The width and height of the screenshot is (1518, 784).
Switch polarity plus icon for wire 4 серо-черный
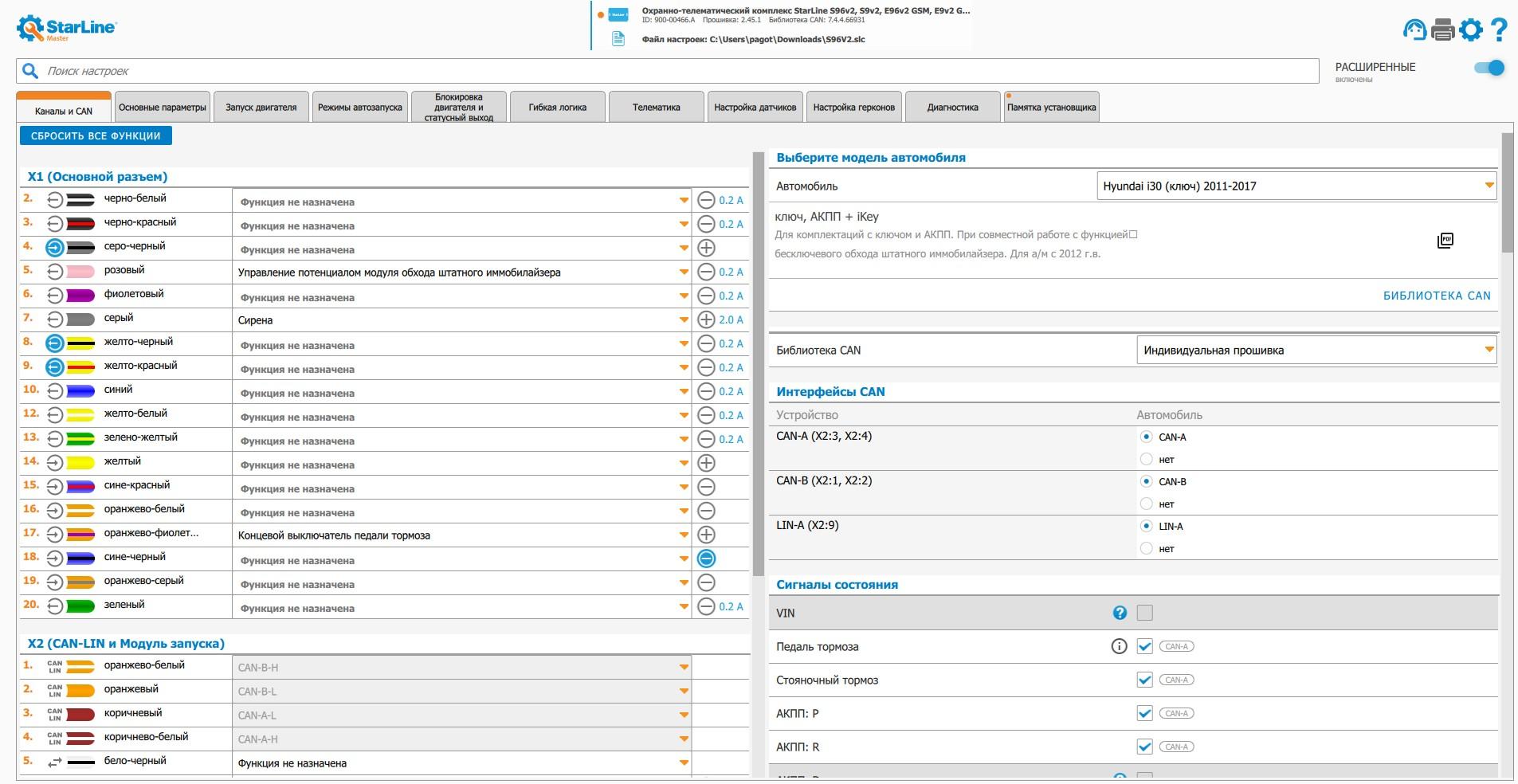[706, 248]
